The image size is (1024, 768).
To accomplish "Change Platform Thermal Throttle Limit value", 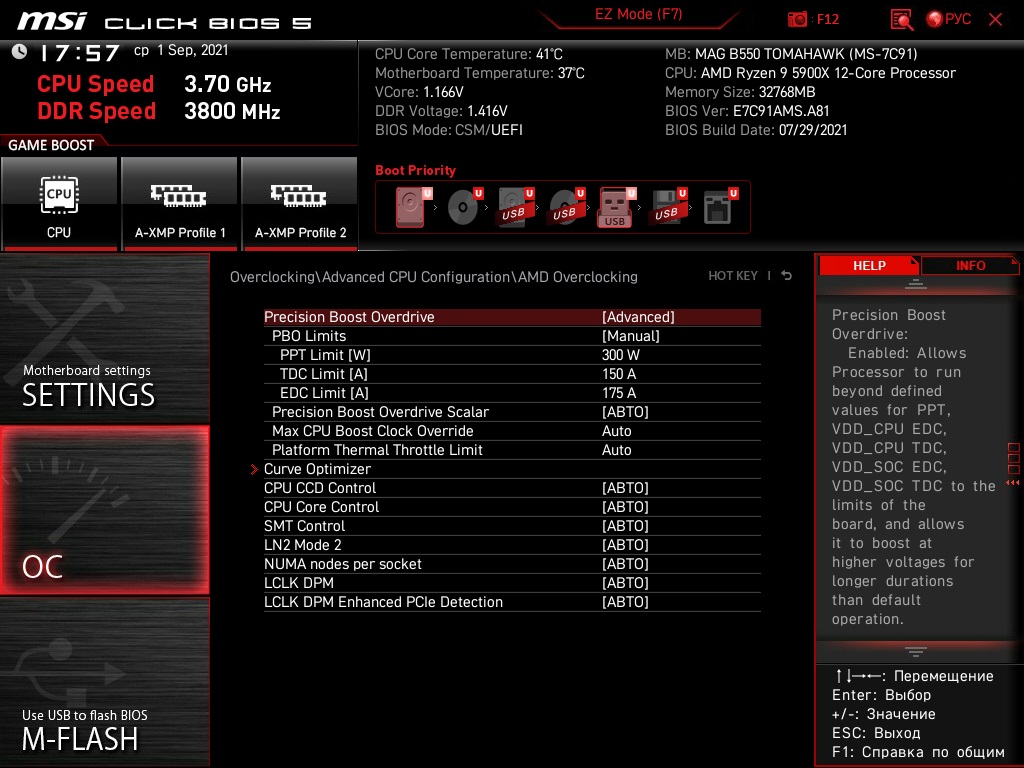I will [x=512, y=450].
